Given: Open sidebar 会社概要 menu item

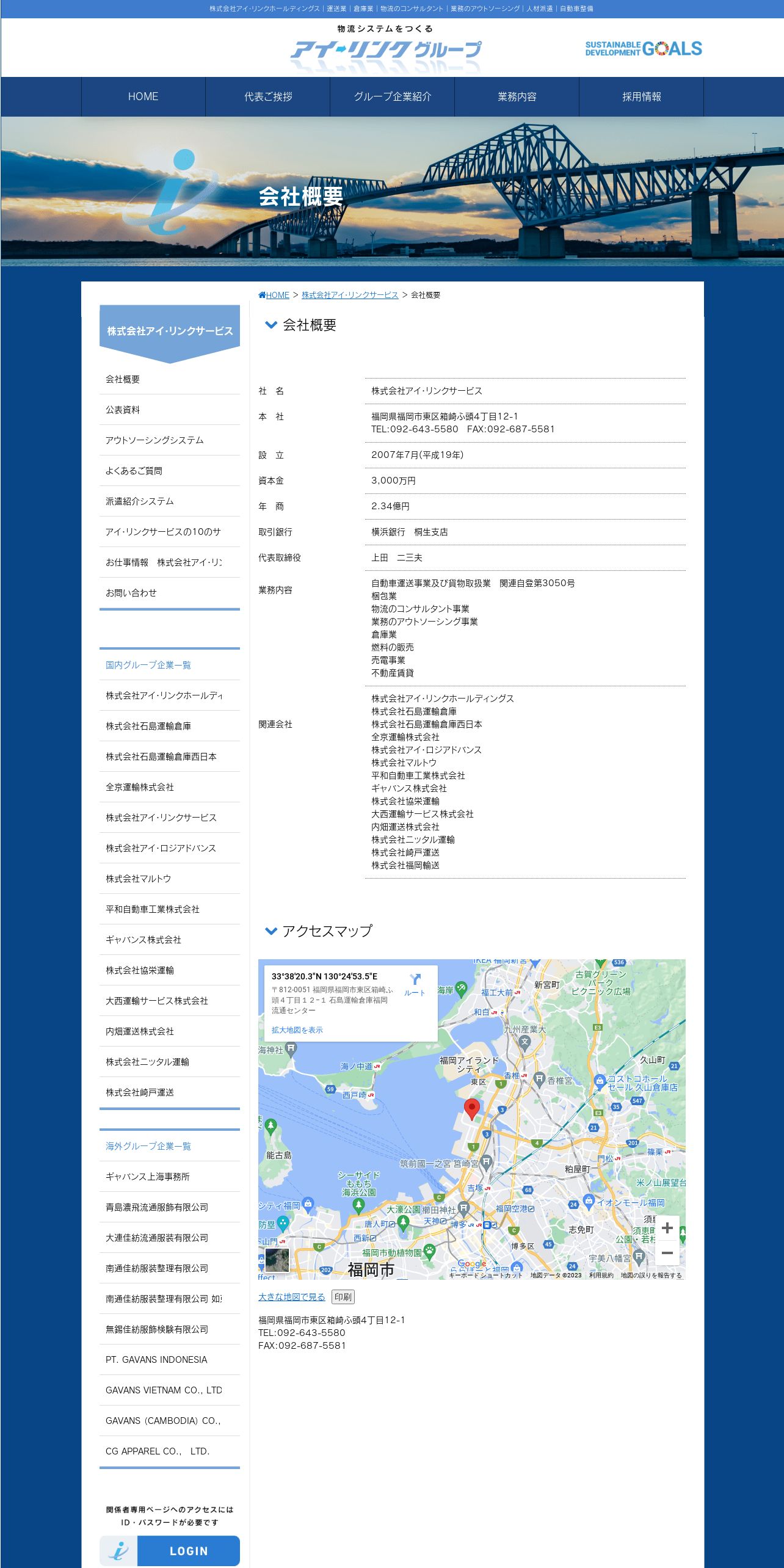Looking at the screenshot, I should click(170, 379).
